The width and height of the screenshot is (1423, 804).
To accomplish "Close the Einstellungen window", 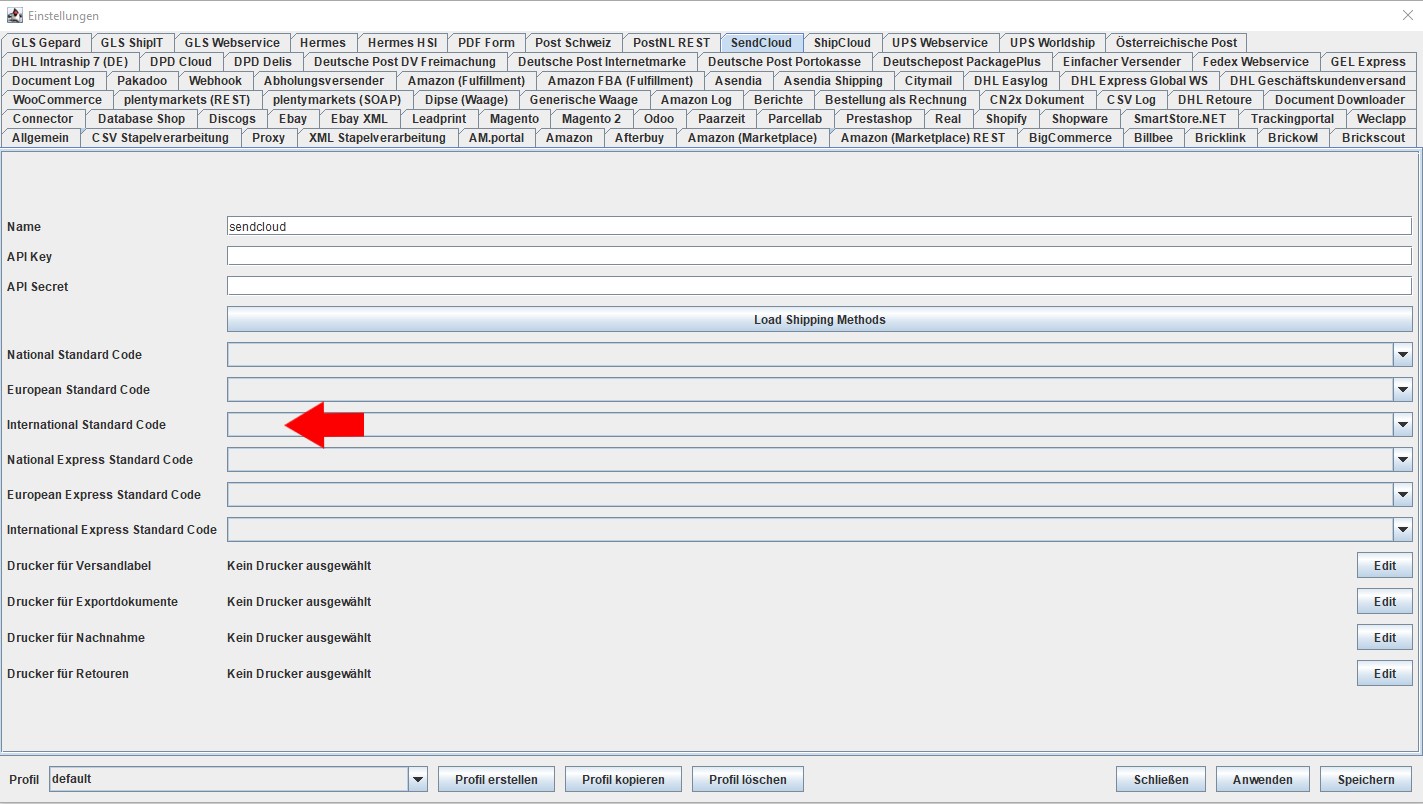I will 1407,16.
